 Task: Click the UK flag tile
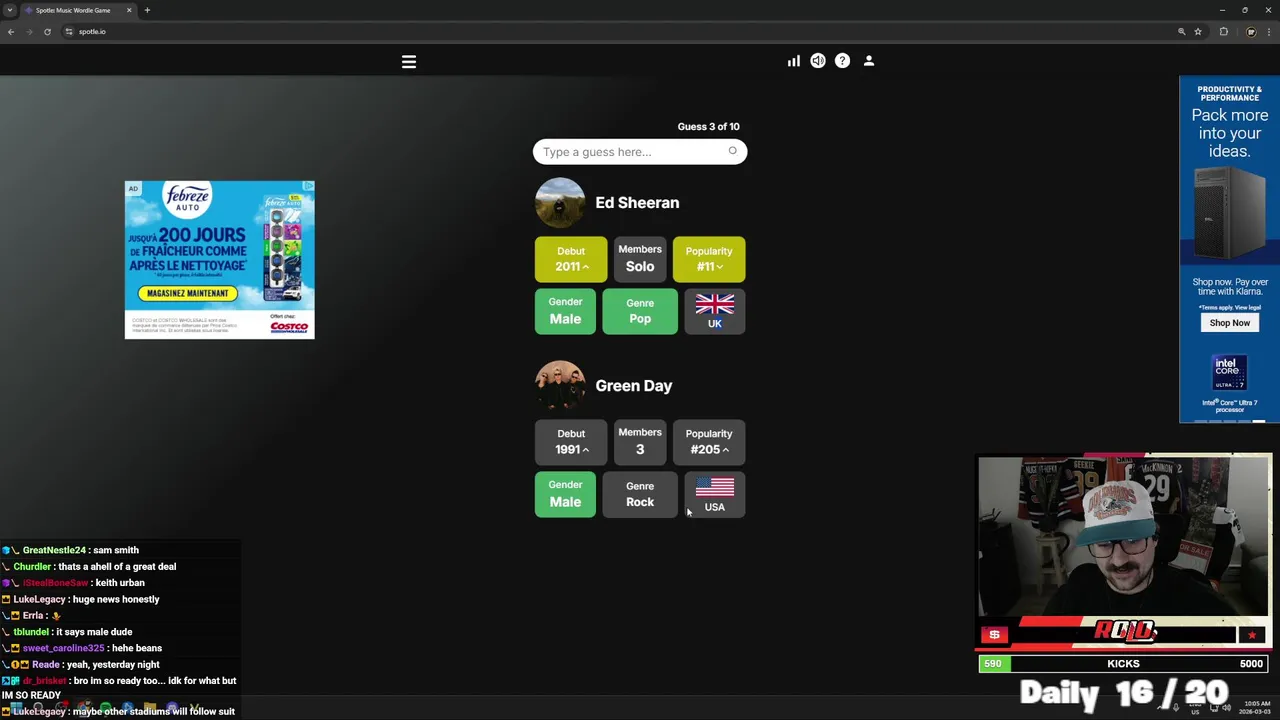[x=715, y=311]
